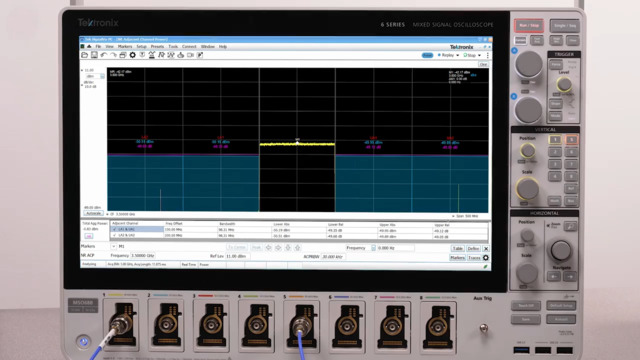The width and height of the screenshot is (640, 360).
Task: Move marker up with arrow icon
Action: click(298, 248)
